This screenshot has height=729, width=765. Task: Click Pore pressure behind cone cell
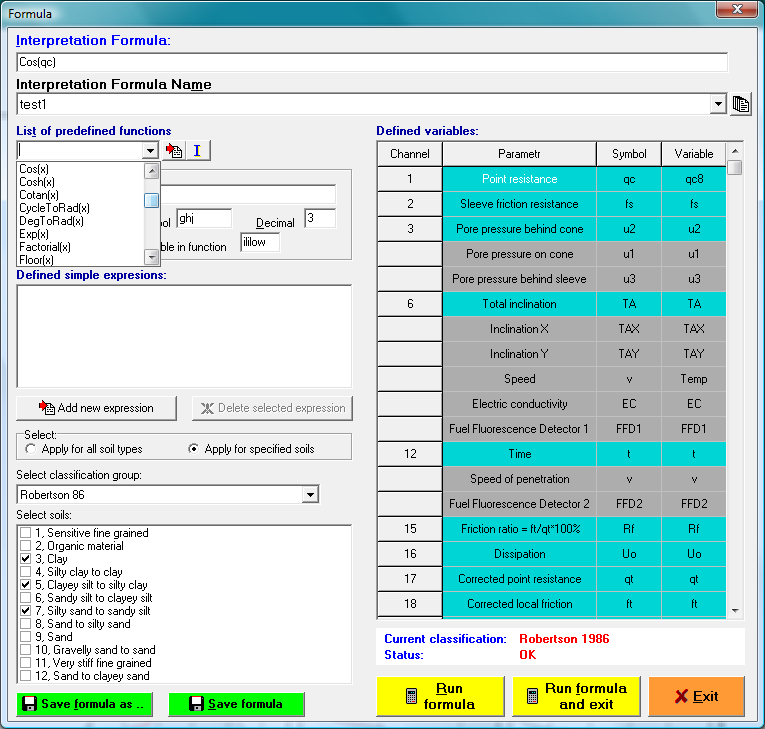pos(519,229)
